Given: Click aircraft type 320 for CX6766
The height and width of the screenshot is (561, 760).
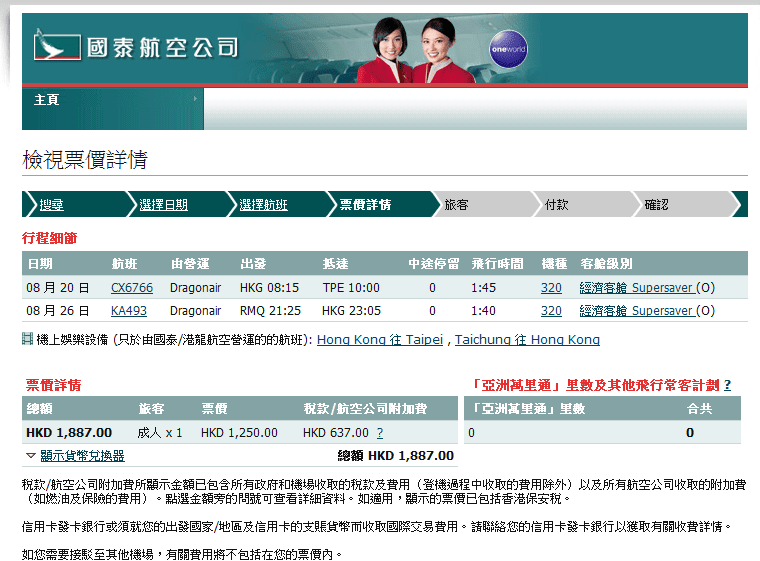Looking at the screenshot, I should (551, 288).
